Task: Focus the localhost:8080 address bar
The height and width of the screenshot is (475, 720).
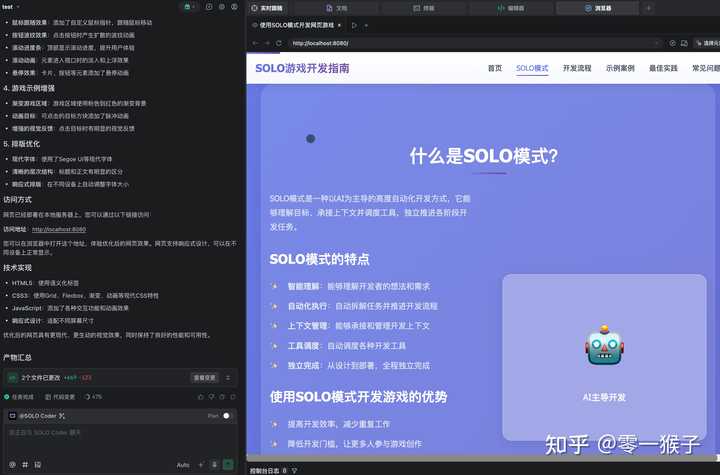Action: (x=473, y=43)
